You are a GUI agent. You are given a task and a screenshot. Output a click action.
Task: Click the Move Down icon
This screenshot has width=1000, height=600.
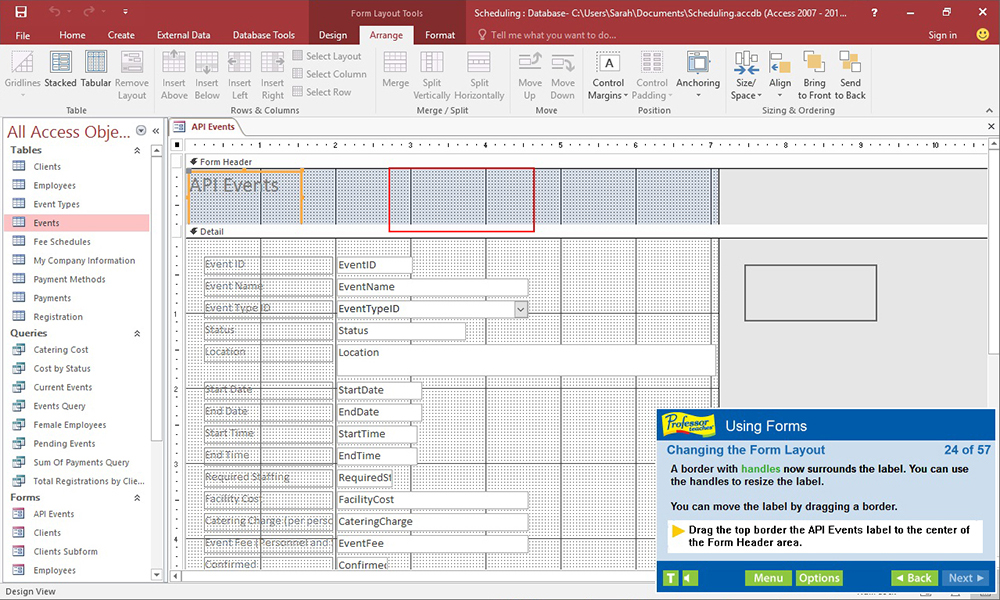[562, 62]
